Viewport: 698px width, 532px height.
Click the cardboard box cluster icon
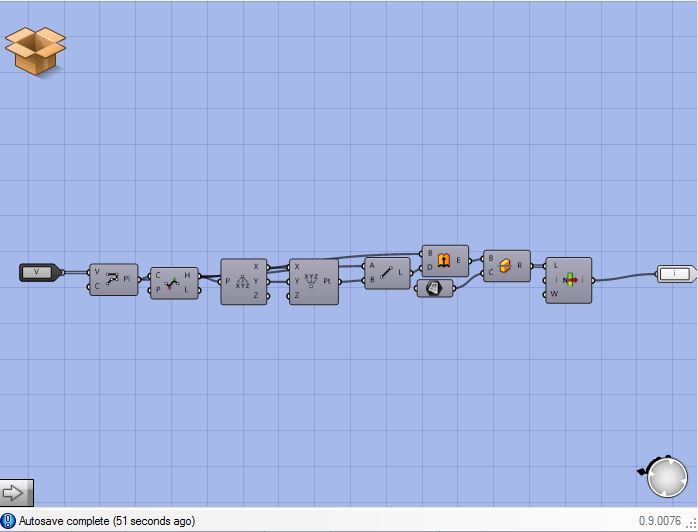coord(35,49)
